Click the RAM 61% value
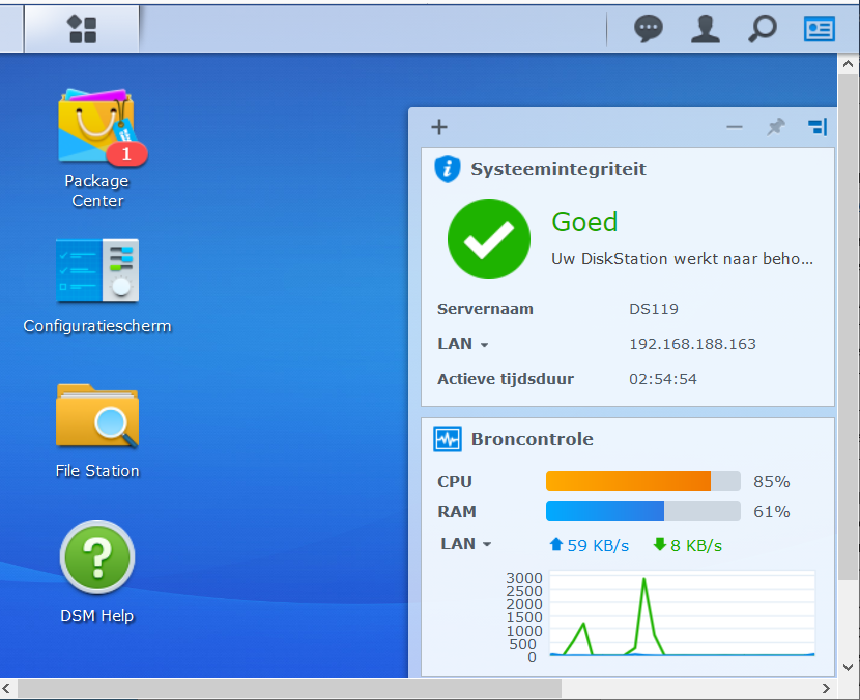 click(x=772, y=511)
